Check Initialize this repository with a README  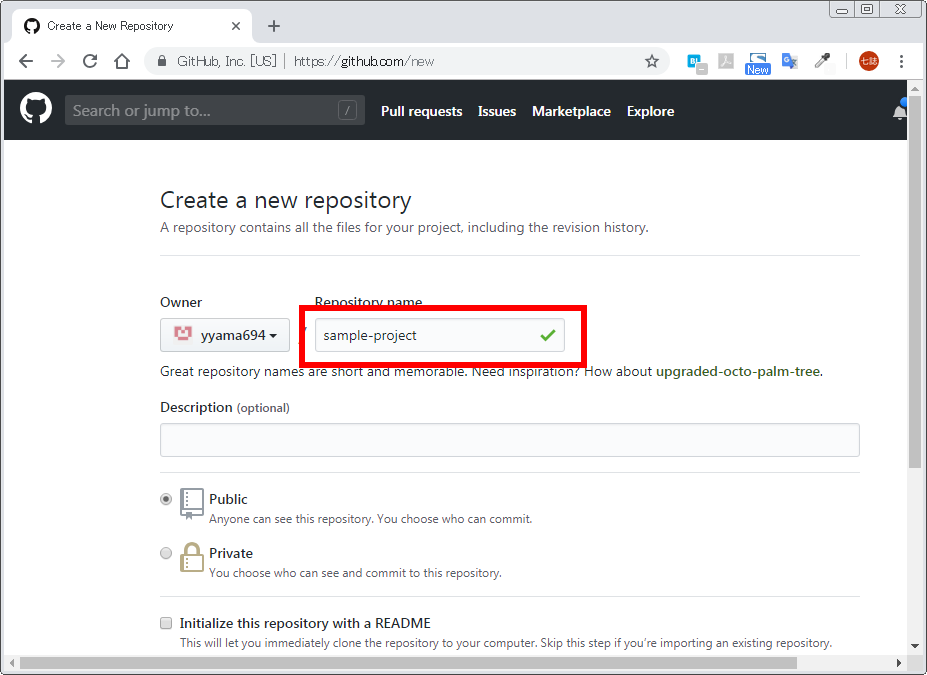click(x=166, y=623)
